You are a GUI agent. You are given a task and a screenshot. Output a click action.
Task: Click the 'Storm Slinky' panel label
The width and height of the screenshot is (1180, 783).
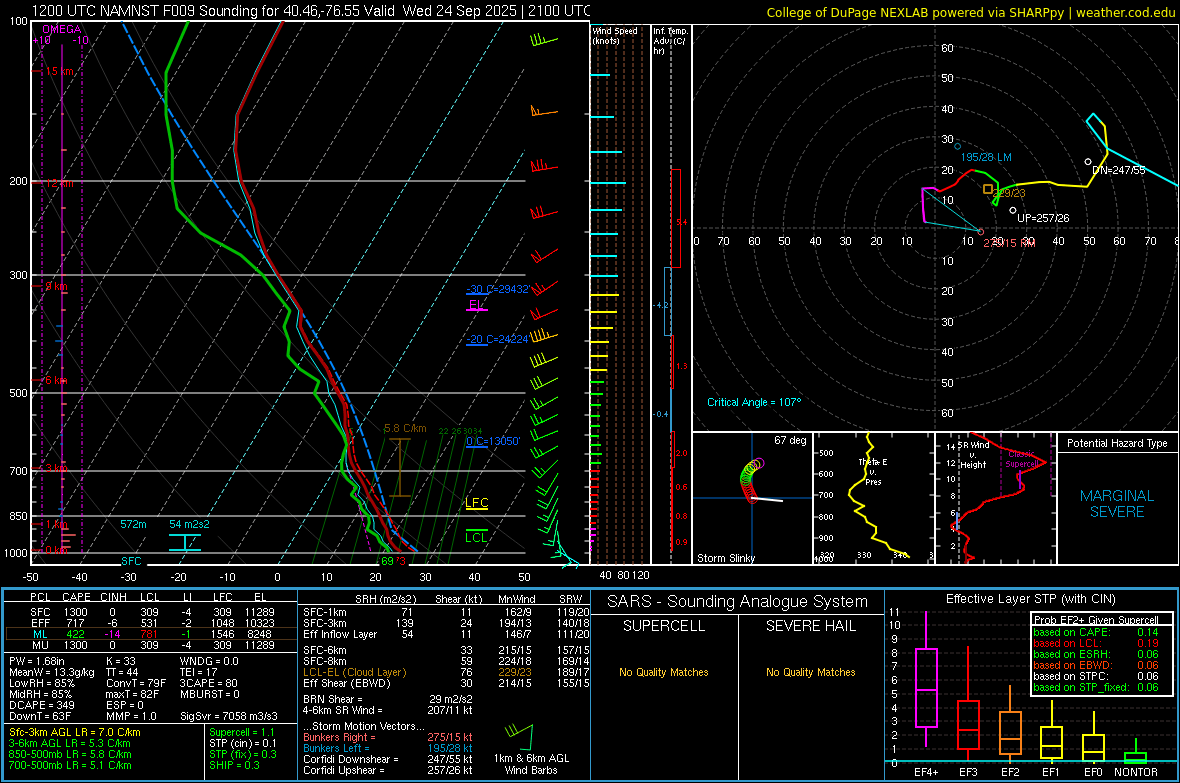click(x=725, y=558)
